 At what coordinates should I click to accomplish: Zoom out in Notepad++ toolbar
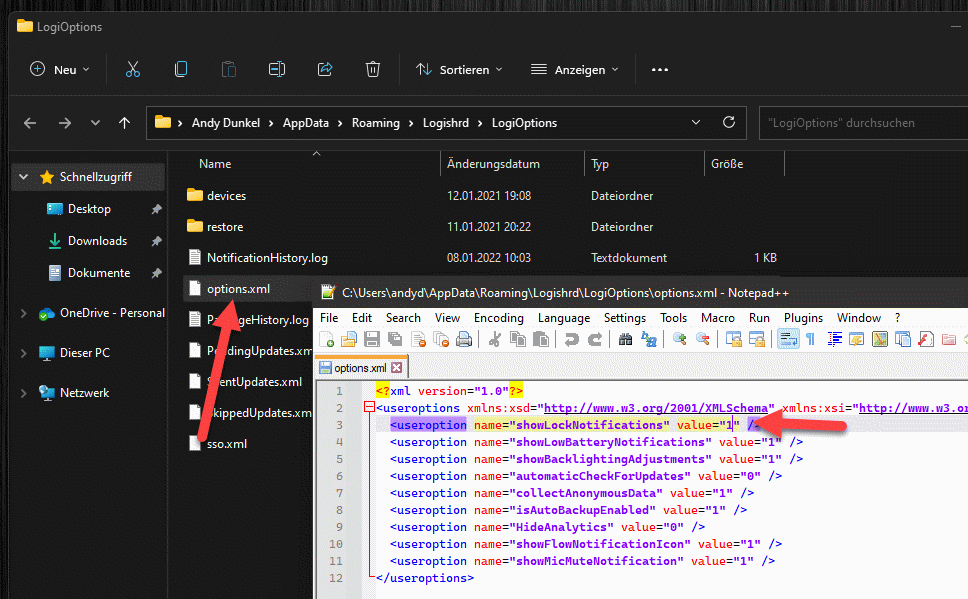pyautogui.click(x=703, y=339)
